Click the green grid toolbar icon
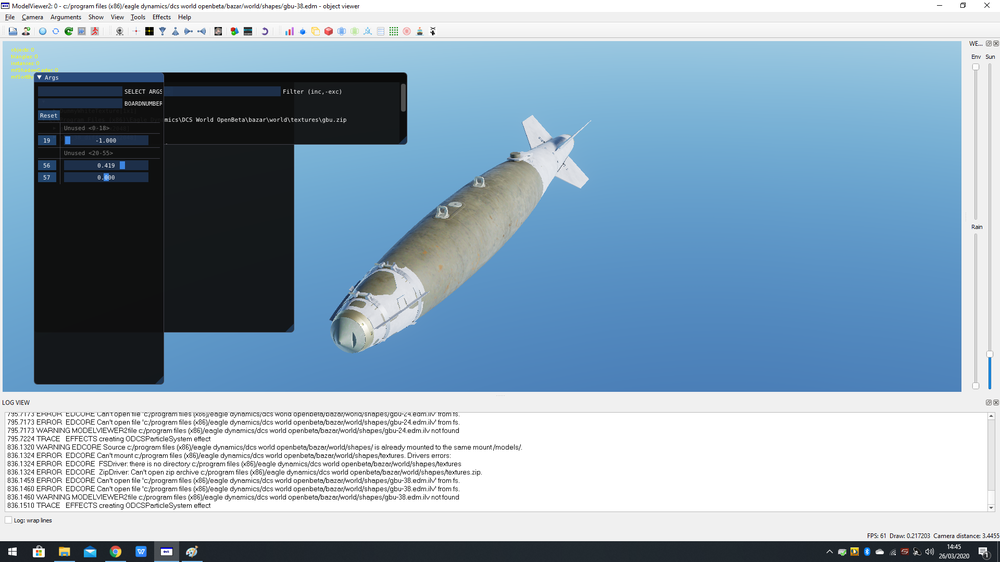Image resolution: width=1000 pixels, height=562 pixels. (x=393, y=31)
